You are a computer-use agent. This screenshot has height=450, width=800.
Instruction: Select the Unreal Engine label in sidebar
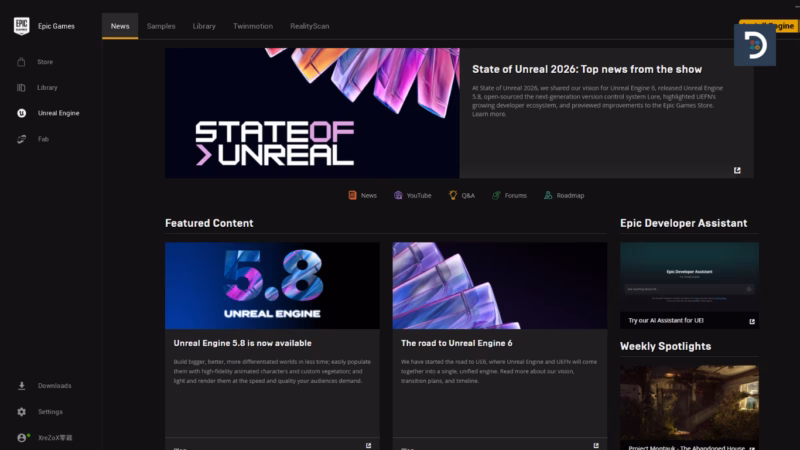point(59,113)
